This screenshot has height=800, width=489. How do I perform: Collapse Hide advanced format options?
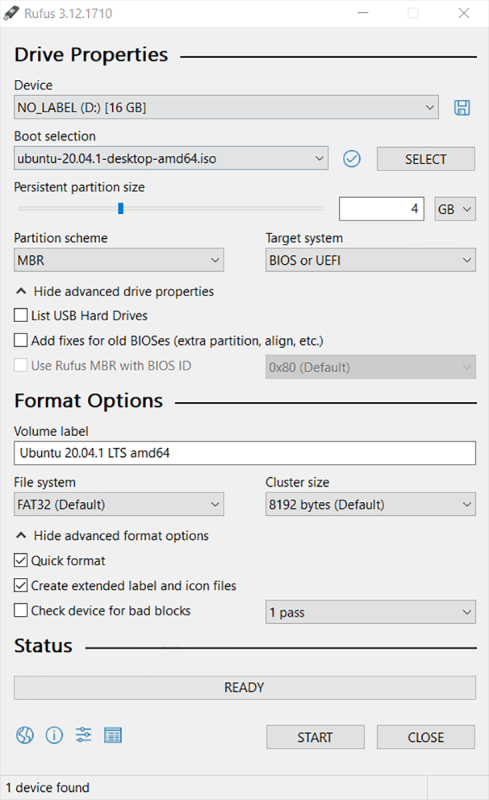112,536
